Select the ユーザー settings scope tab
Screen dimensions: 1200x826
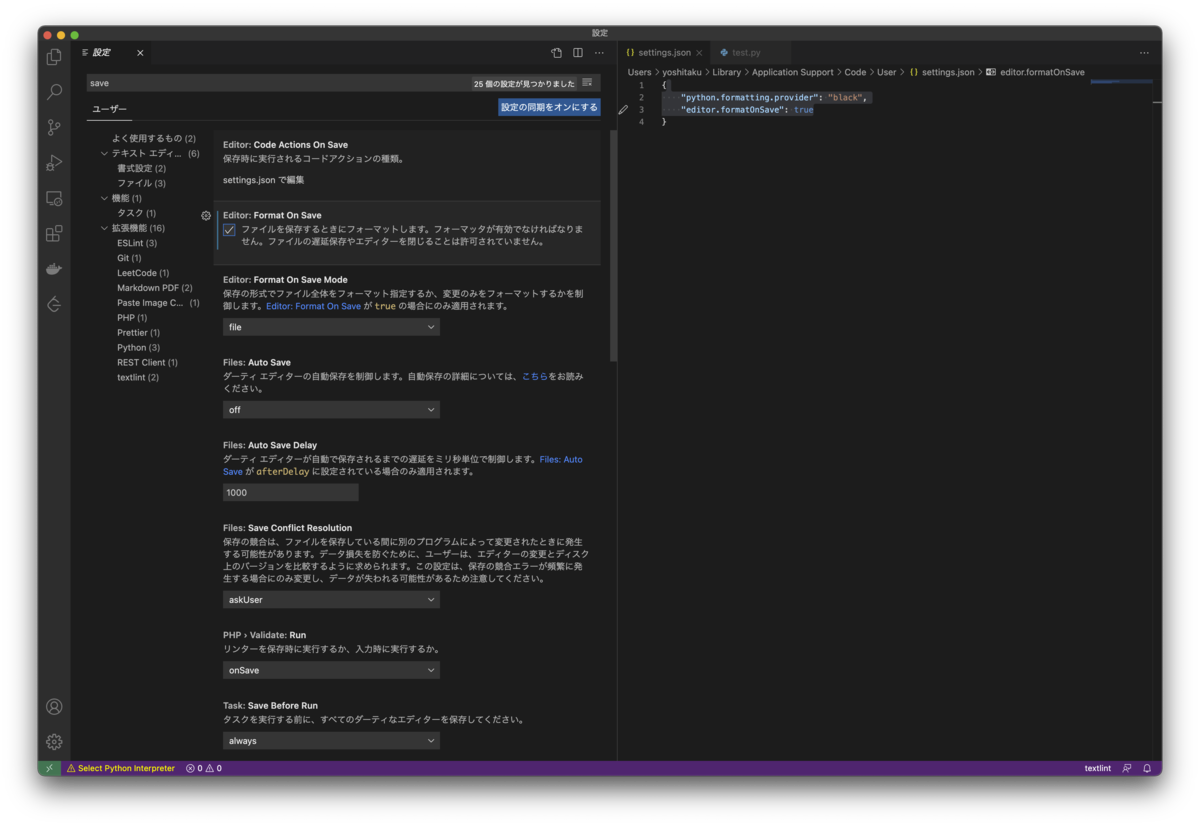tap(110, 109)
